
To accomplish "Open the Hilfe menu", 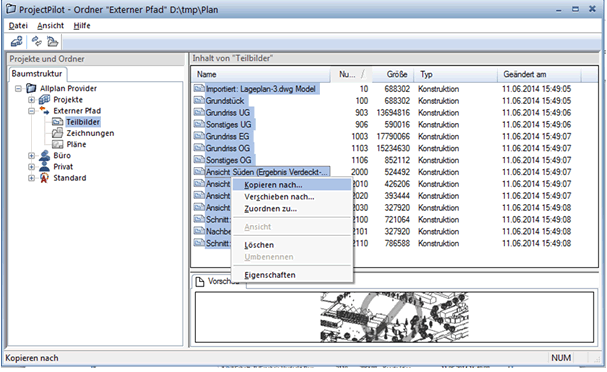I will [x=82, y=26].
